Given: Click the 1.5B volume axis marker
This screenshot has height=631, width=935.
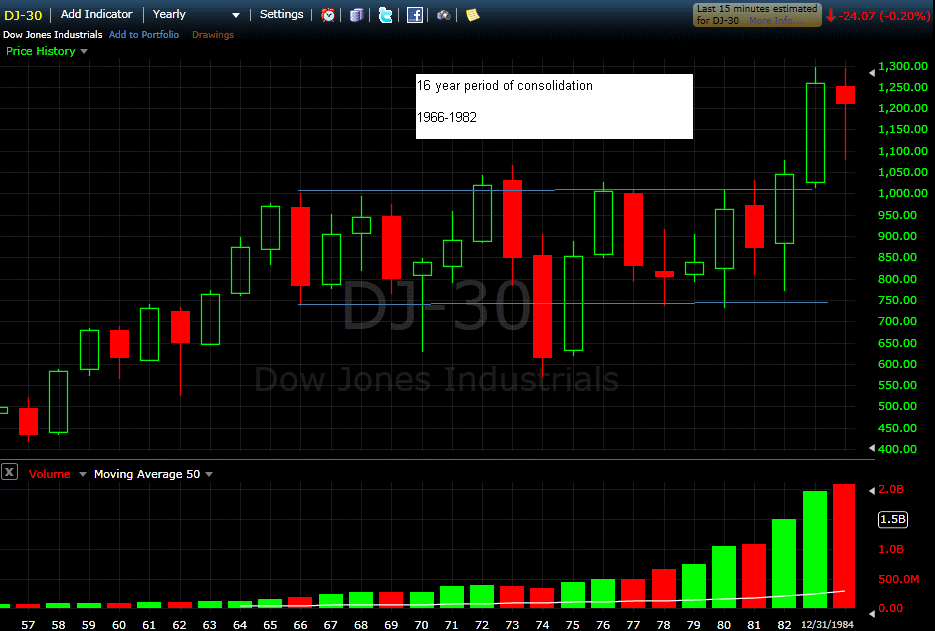Looking at the screenshot, I should coord(893,519).
